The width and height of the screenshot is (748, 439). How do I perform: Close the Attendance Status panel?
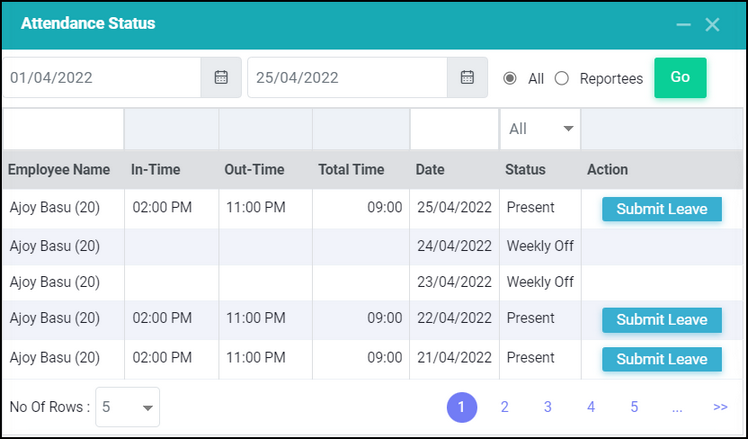pos(712,24)
